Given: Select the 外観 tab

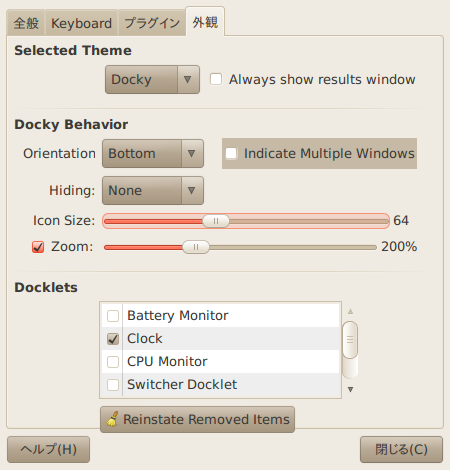Looking at the screenshot, I should click(x=205, y=22).
